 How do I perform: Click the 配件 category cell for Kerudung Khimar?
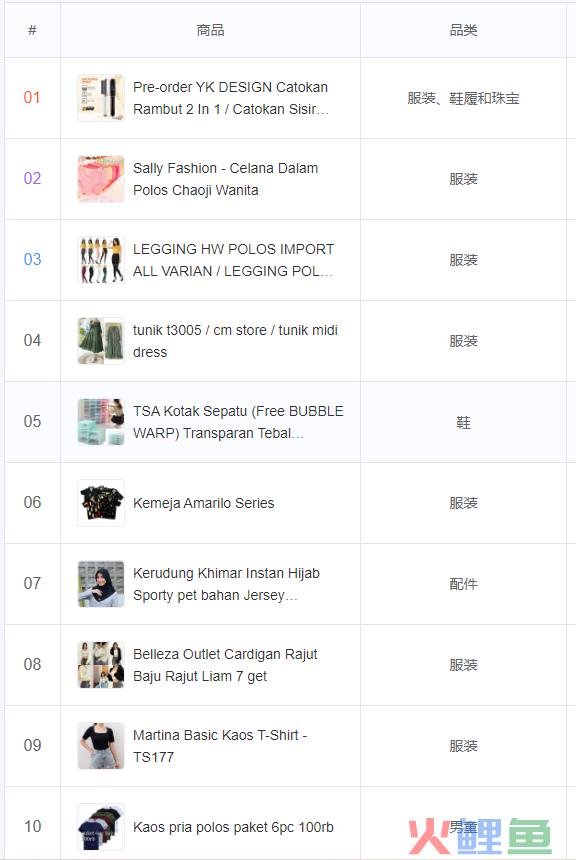pyautogui.click(x=464, y=584)
